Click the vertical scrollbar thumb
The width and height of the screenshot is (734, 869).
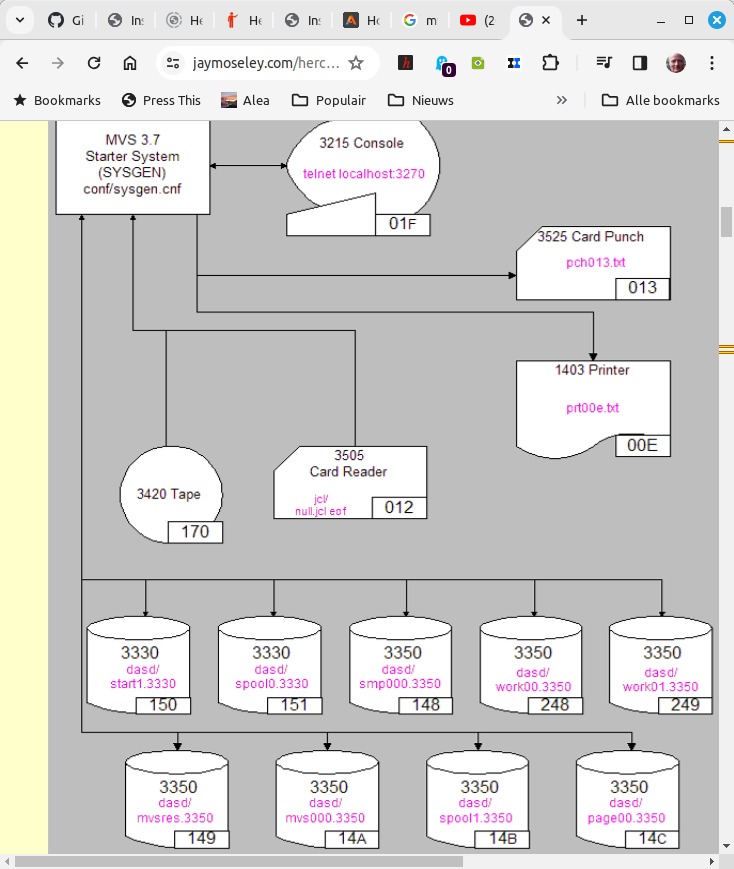(726, 222)
